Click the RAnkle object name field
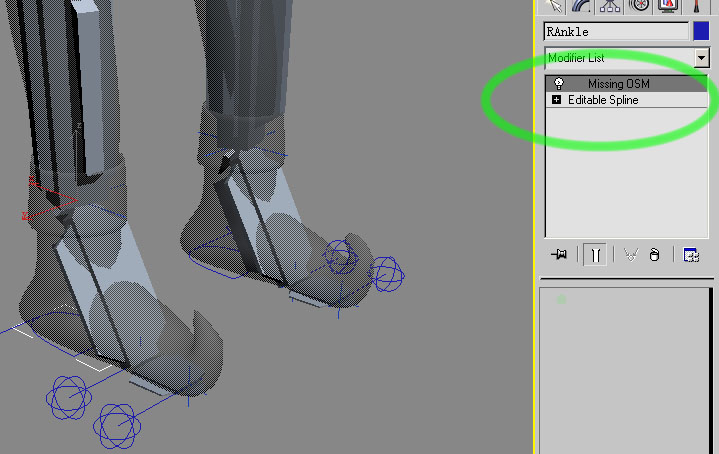The image size is (719, 454). (616, 32)
